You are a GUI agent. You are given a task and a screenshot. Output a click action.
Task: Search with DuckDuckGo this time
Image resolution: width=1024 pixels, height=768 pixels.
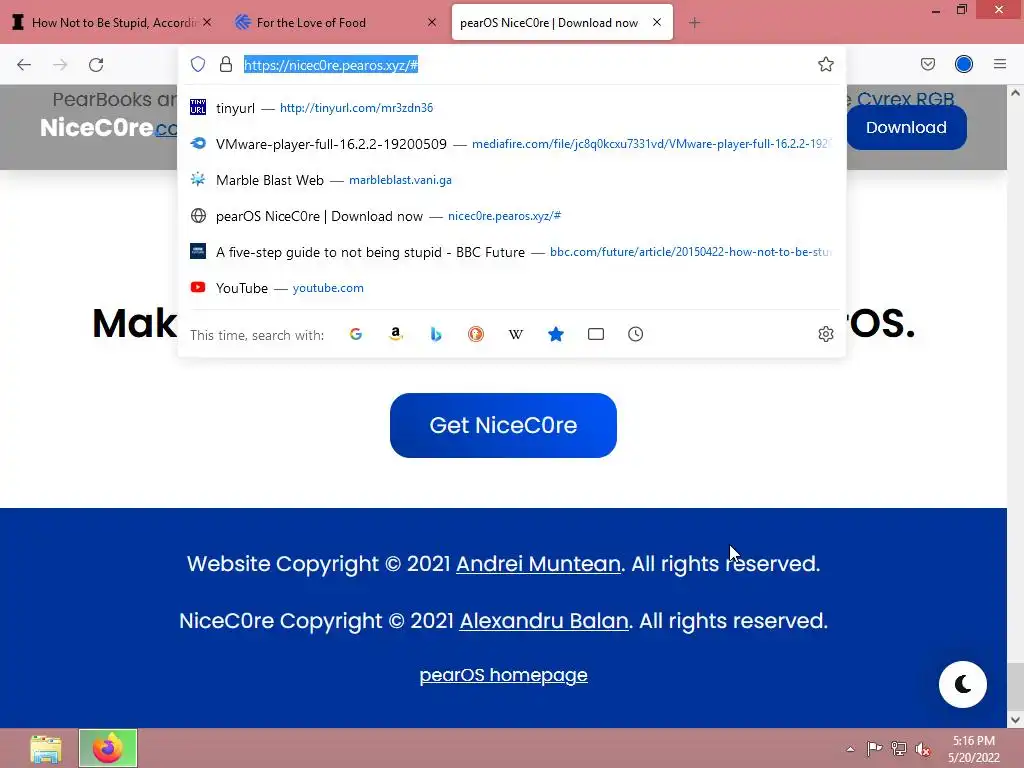(x=475, y=334)
